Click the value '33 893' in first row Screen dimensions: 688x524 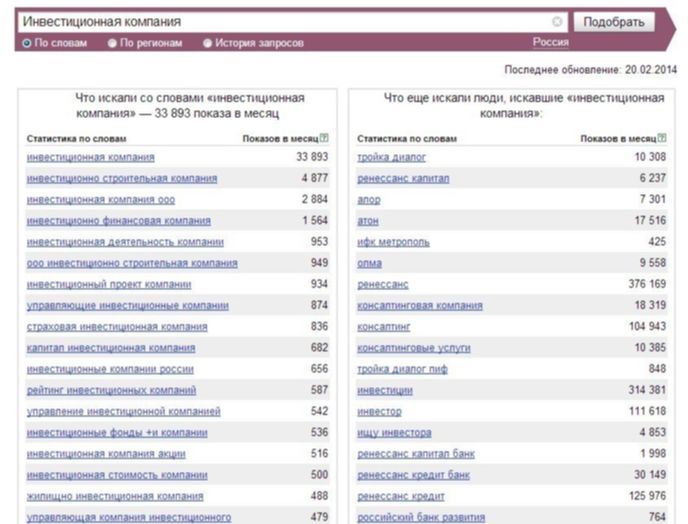click(312, 157)
